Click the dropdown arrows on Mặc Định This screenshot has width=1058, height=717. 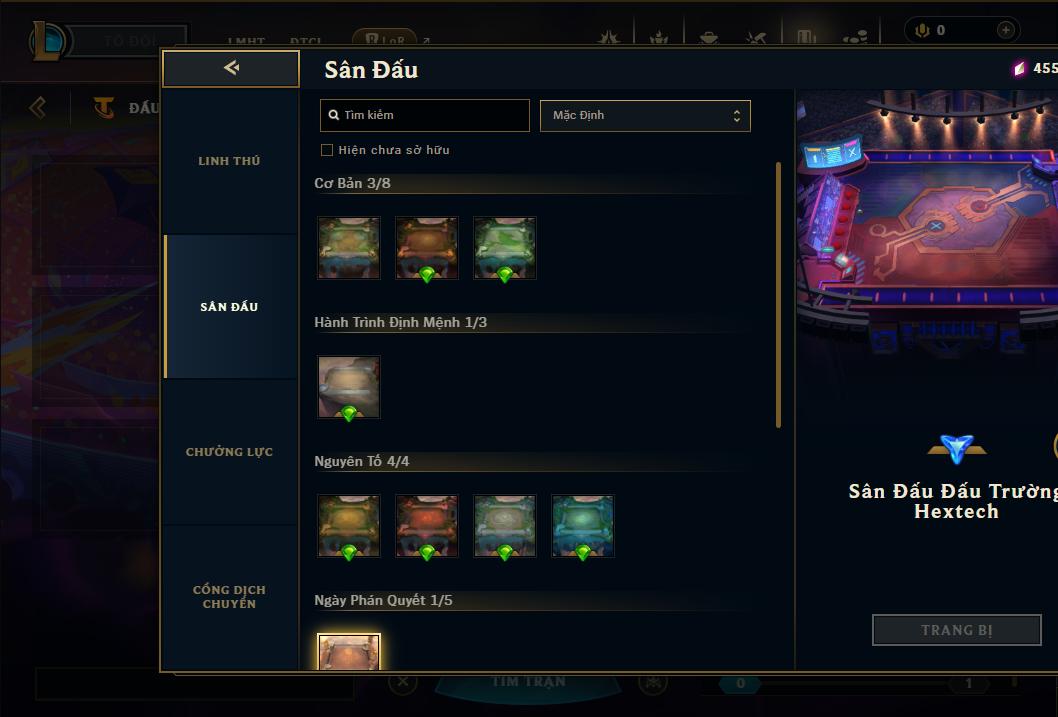click(x=737, y=115)
